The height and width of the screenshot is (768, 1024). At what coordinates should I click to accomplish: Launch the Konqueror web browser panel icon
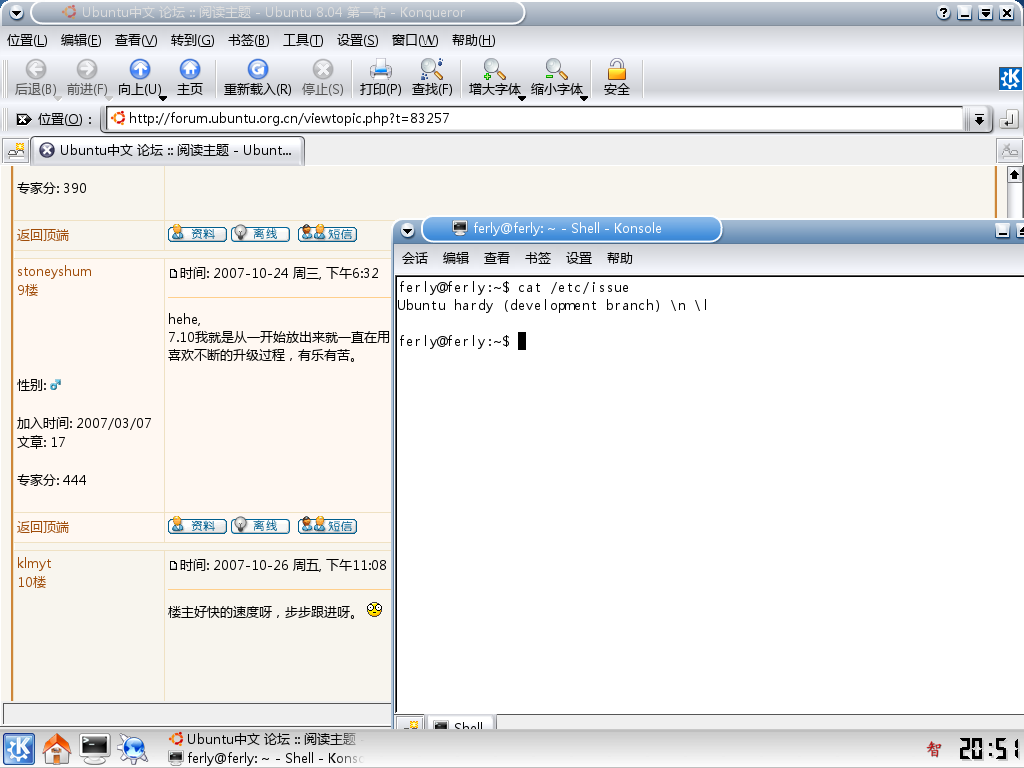[x=133, y=748]
